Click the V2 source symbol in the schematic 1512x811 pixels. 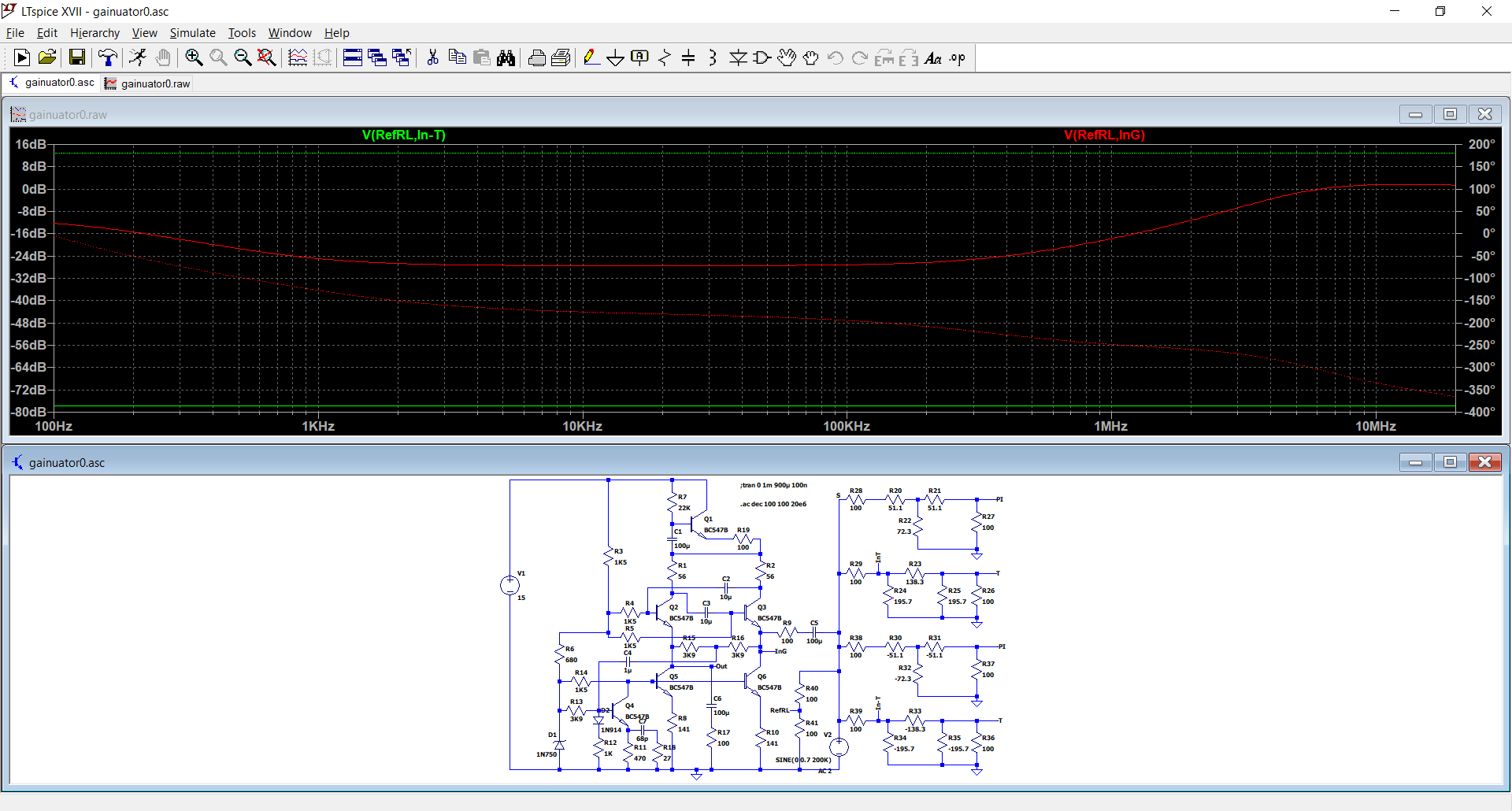[839, 746]
